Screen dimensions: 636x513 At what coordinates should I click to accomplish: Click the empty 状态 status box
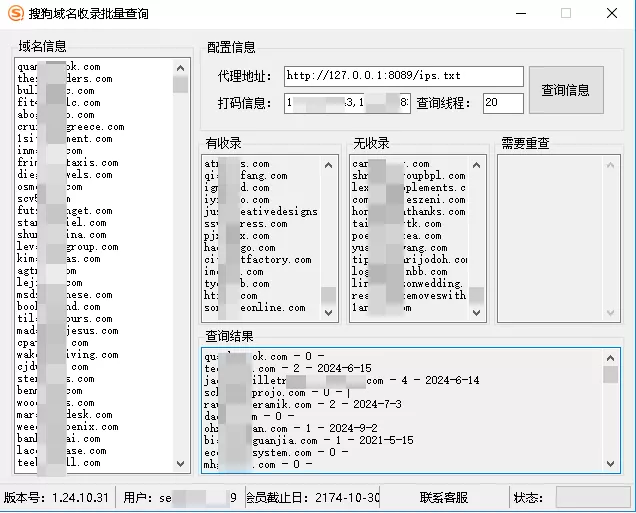click(x=592, y=497)
